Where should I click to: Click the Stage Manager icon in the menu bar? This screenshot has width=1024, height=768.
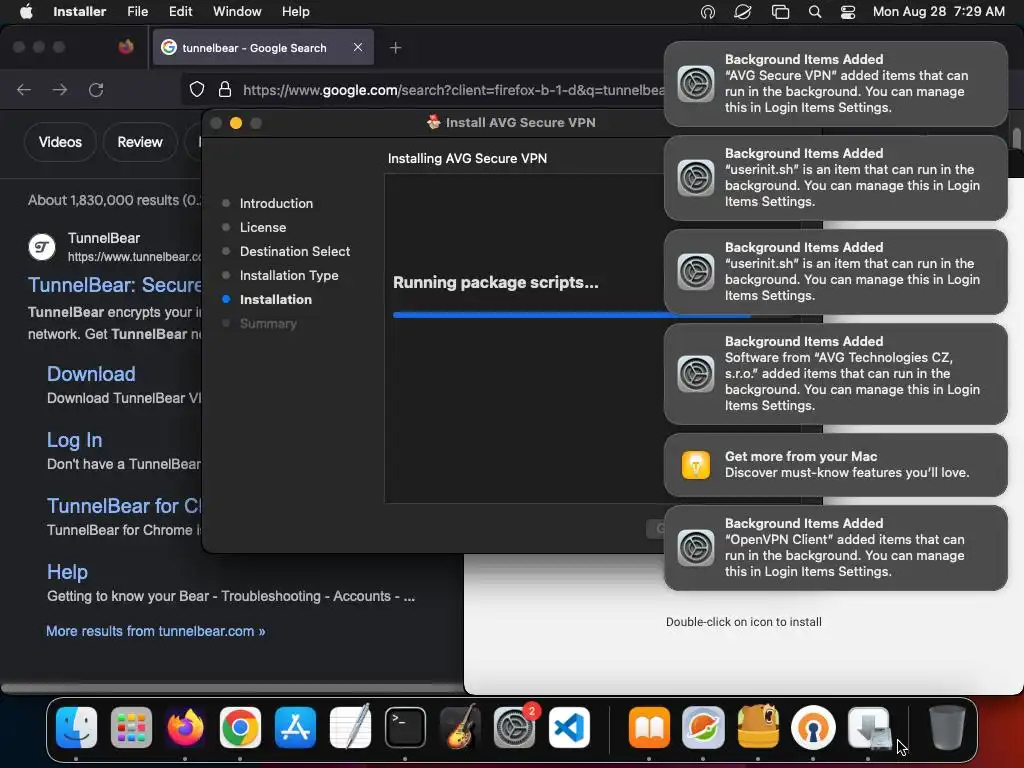click(x=780, y=12)
